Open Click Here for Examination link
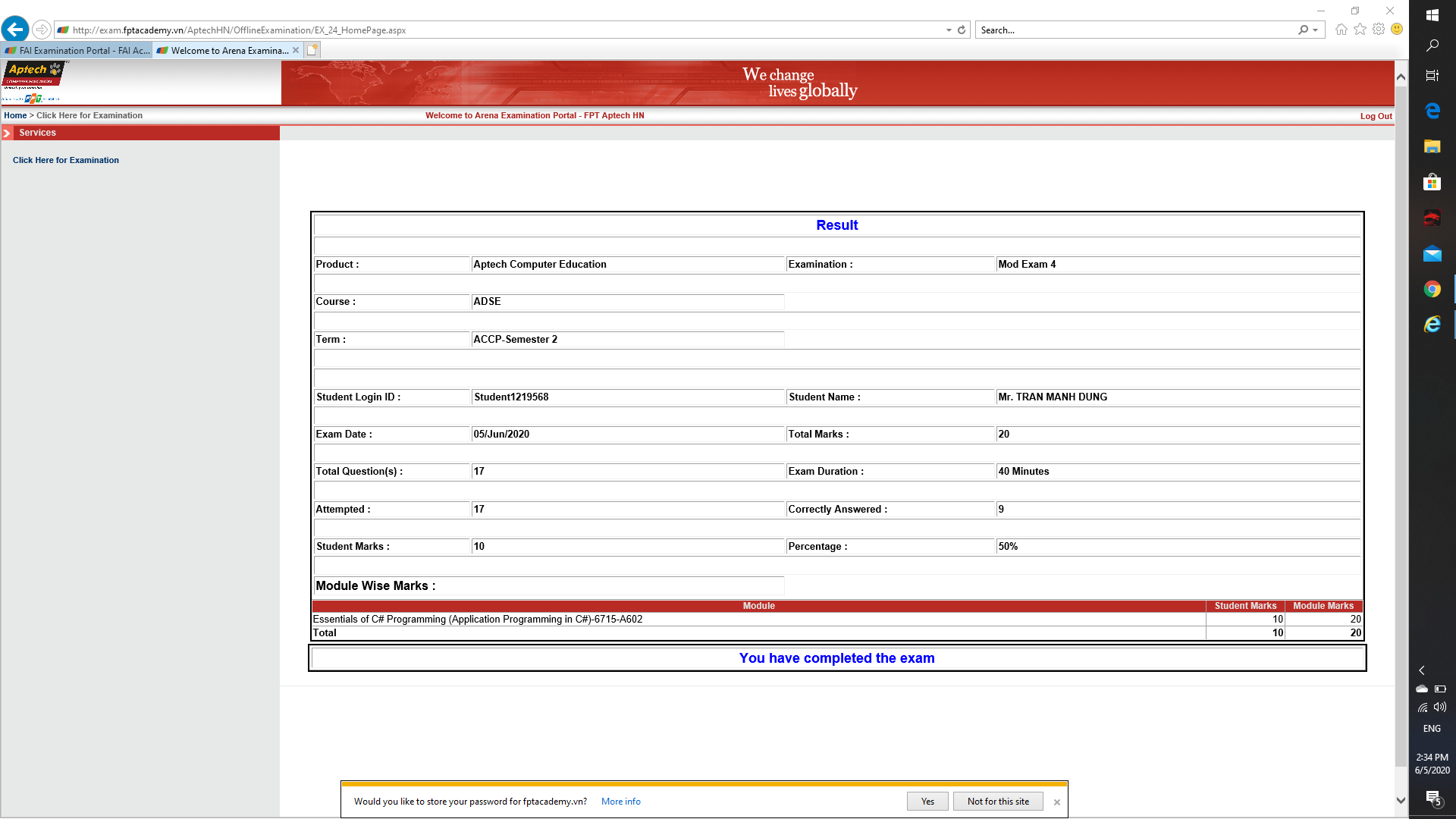Viewport: 1456px width, 819px height. click(x=66, y=161)
